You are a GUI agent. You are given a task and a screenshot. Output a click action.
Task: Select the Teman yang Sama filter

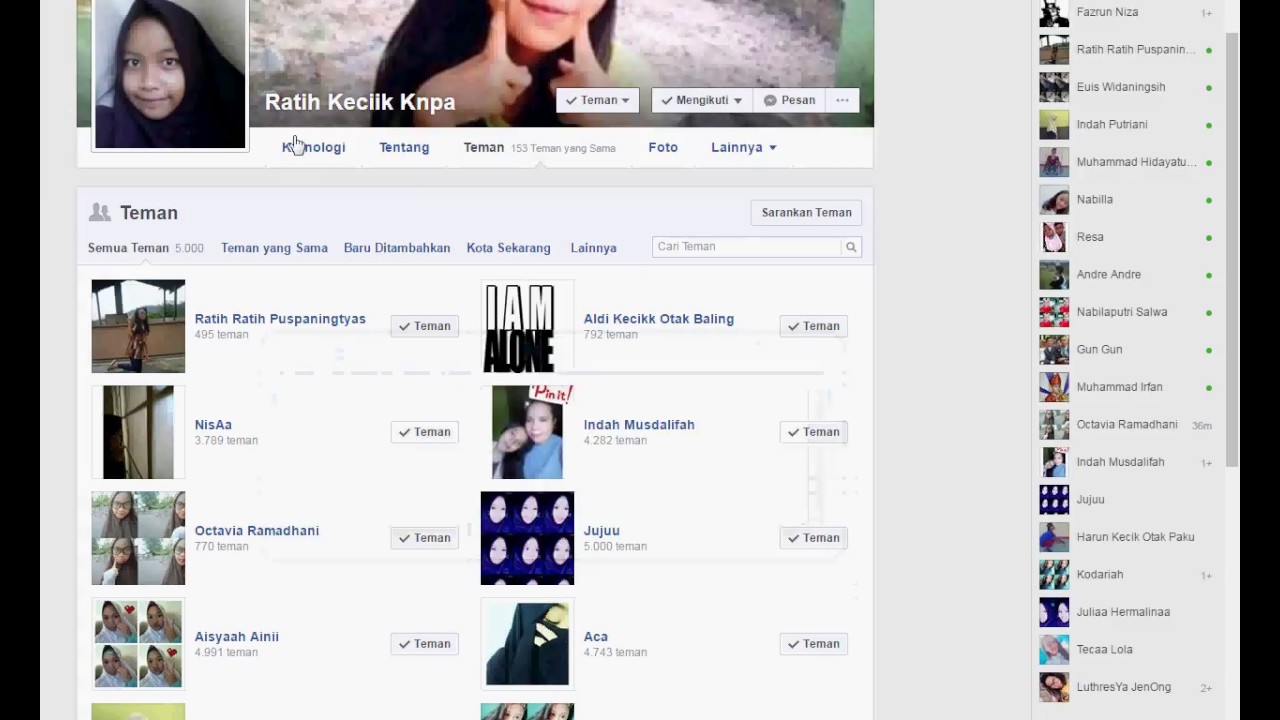pos(274,248)
